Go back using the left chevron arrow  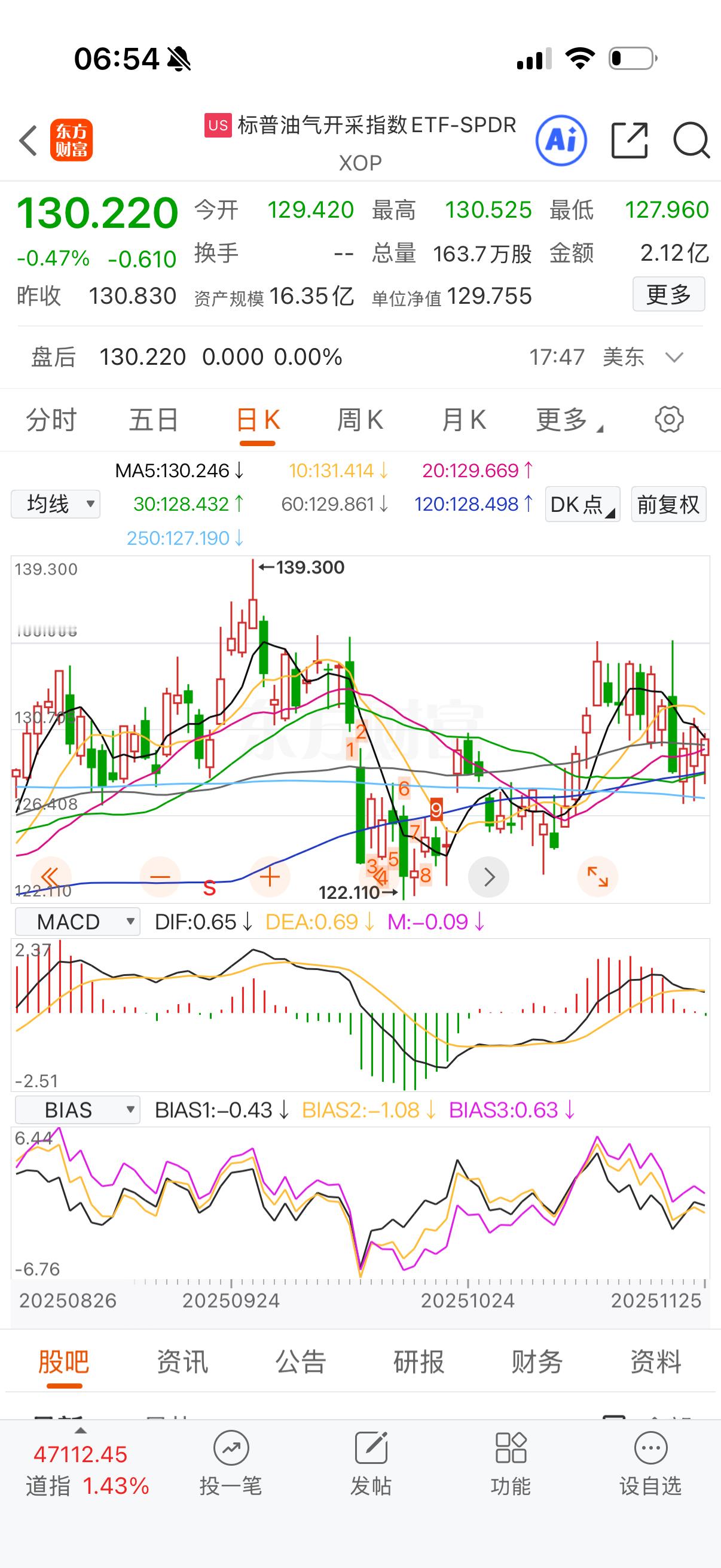(28, 140)
